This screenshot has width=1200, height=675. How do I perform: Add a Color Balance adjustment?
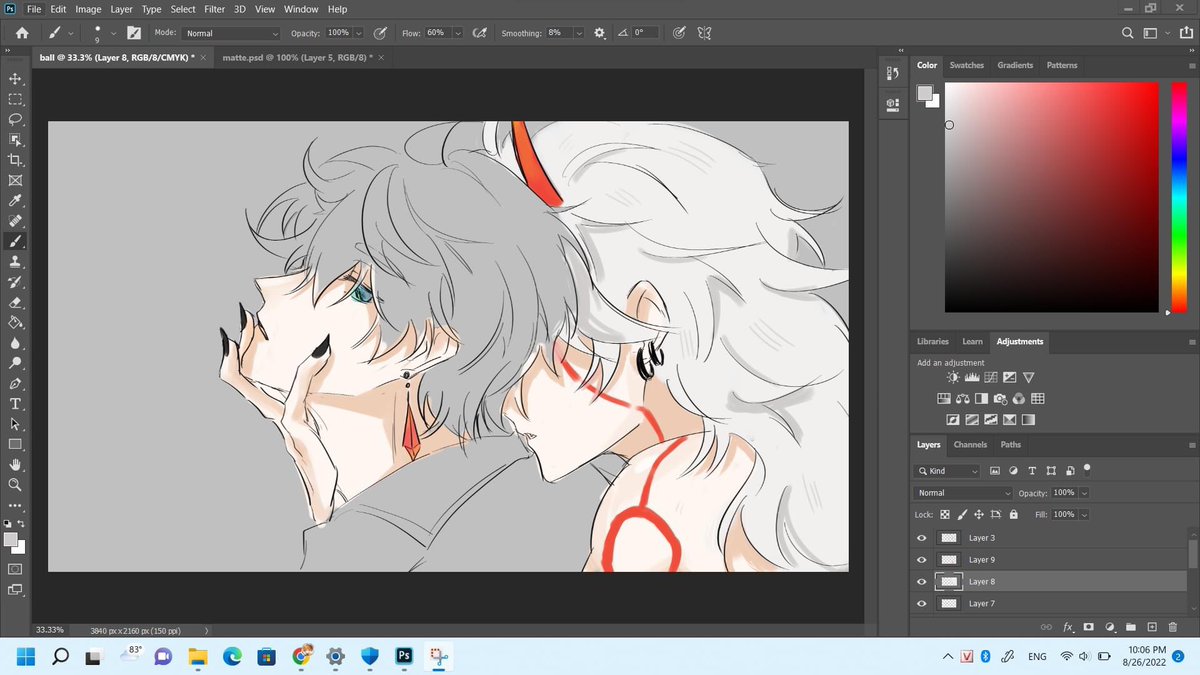pos(962,399)
